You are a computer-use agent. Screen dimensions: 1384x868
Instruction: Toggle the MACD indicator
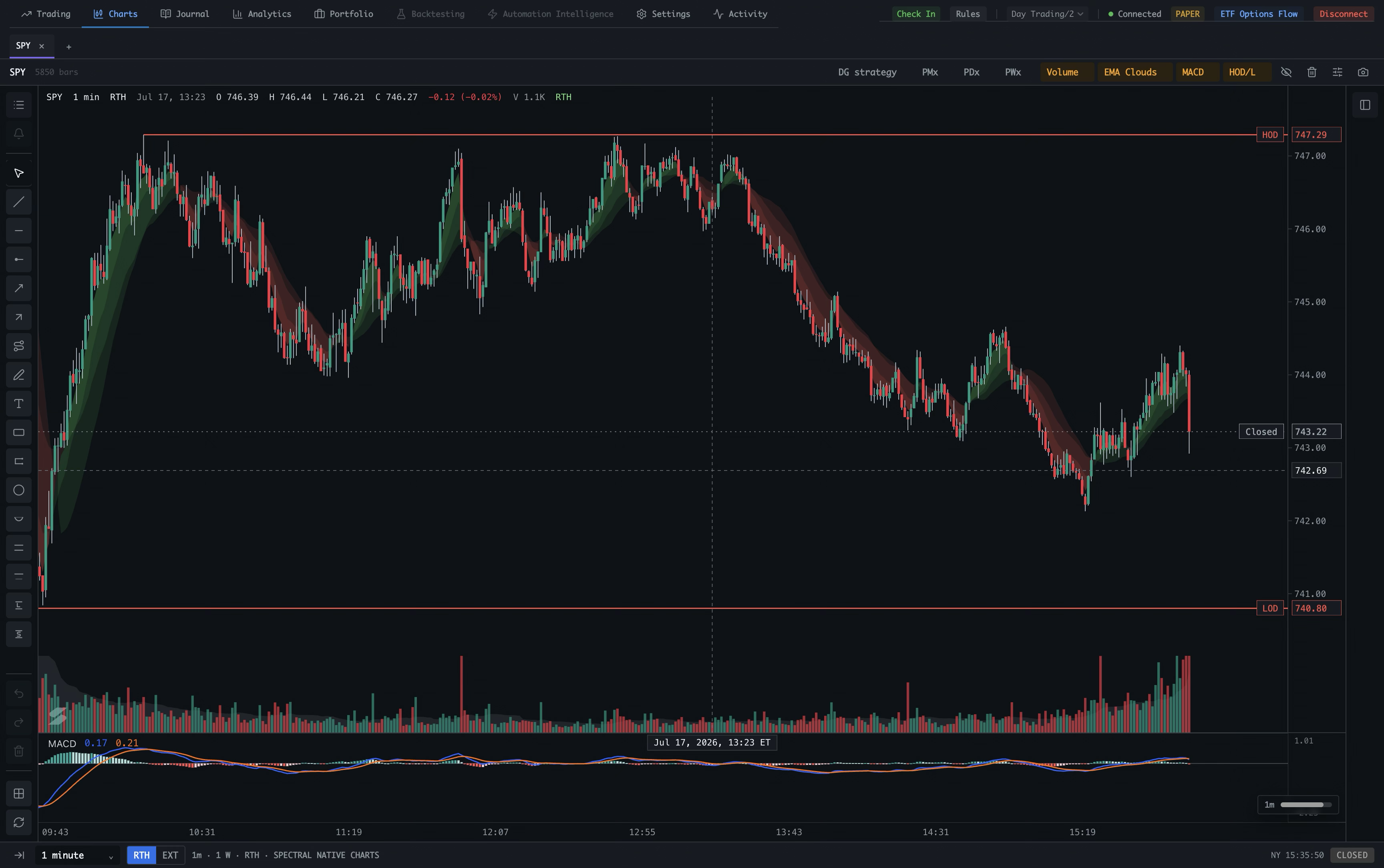(x=1197, y=72)
